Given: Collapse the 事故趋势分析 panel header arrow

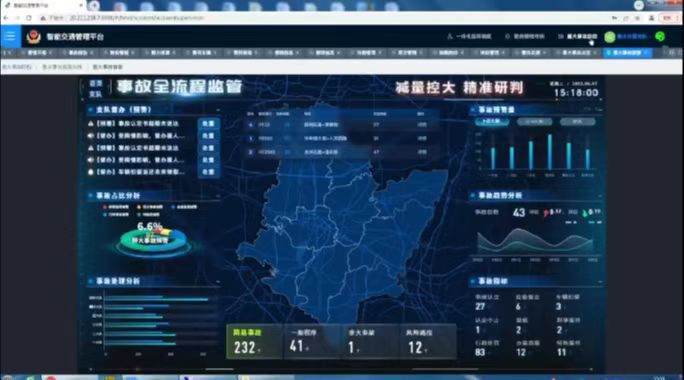Looking at the screenshot, I should coord(600,196).
